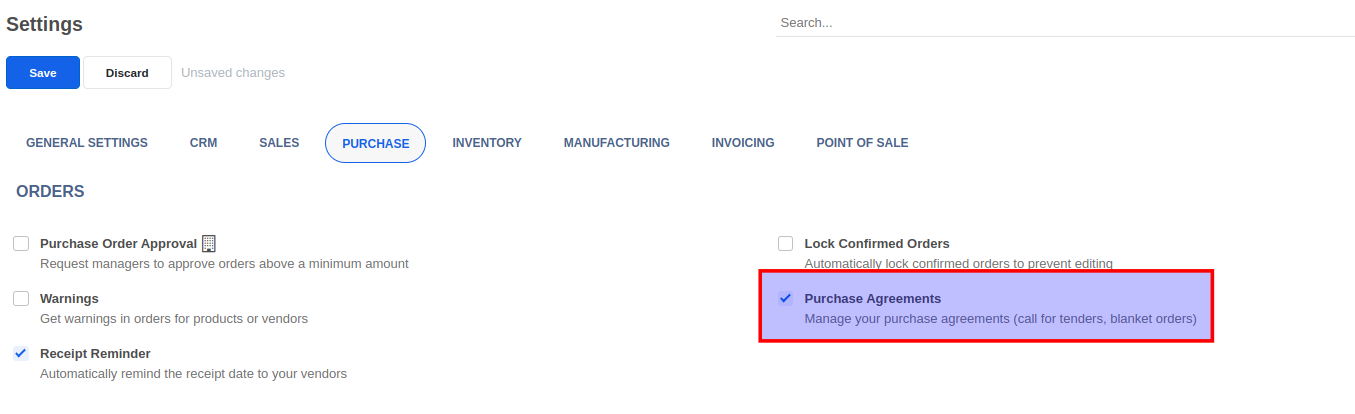
Task: Enable Lock Confirmed Orders checkbox
Action: pyautogui.click(x=786, y=244)
